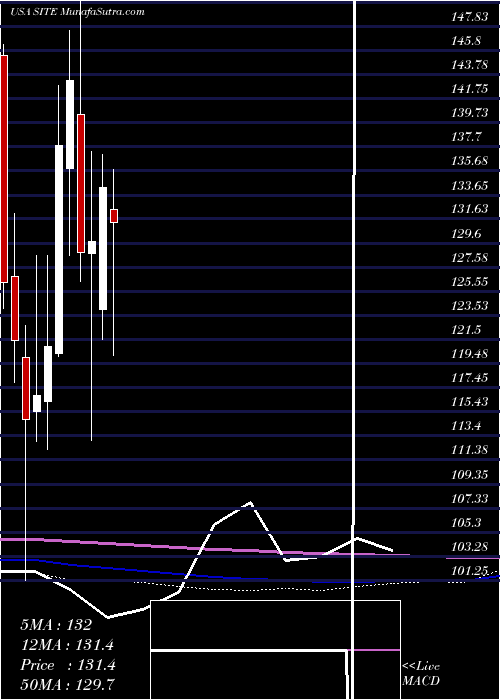Click the 143.78 price axis label

[470, 65]
